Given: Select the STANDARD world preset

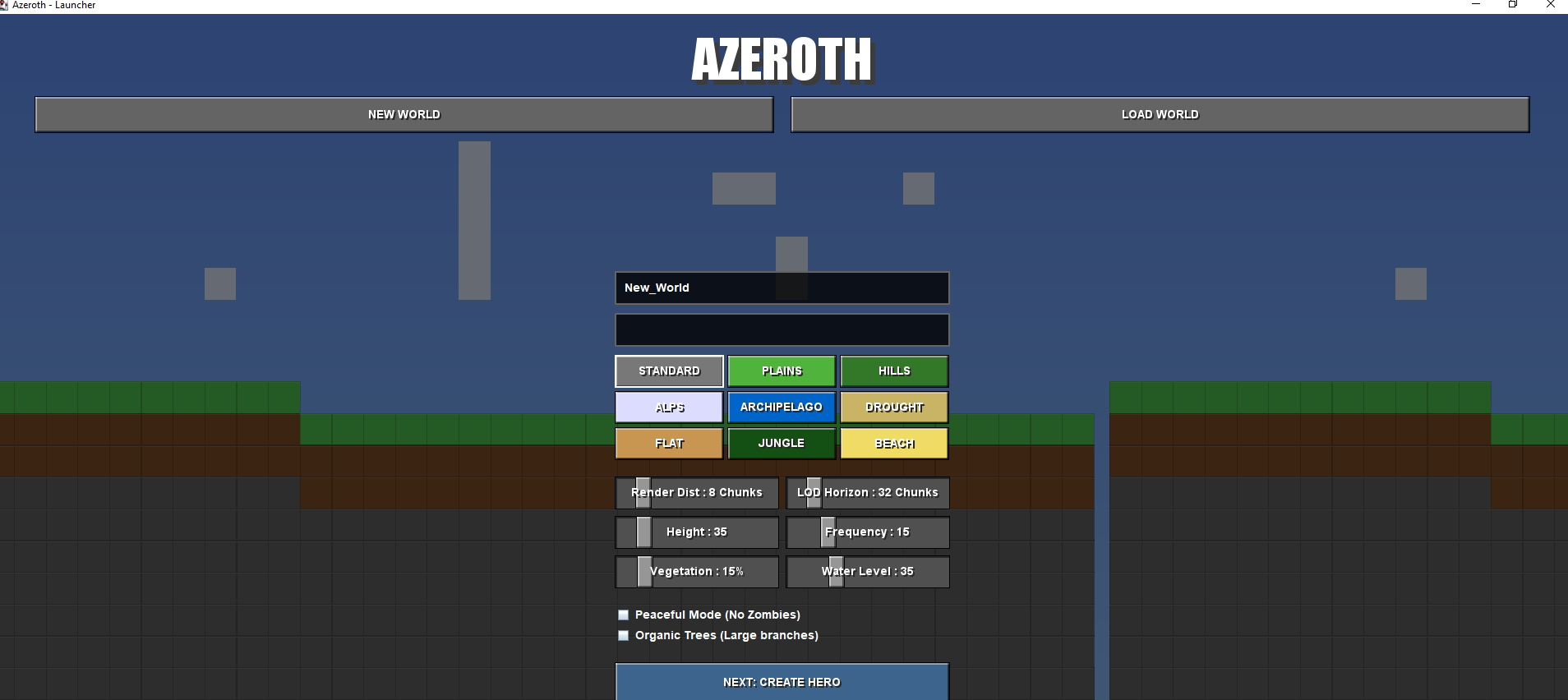Looking at the screenshot, I should [669, 371].
